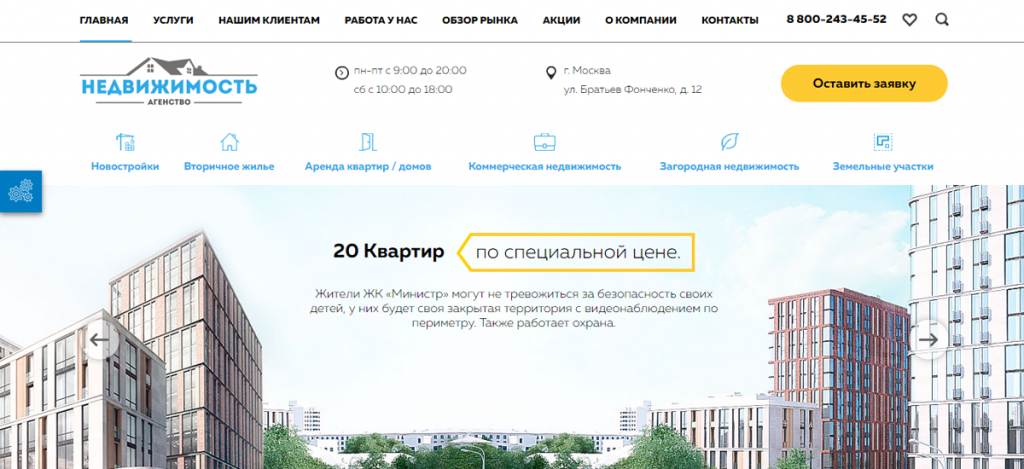Advance slider with right arrow

point(928,340)
